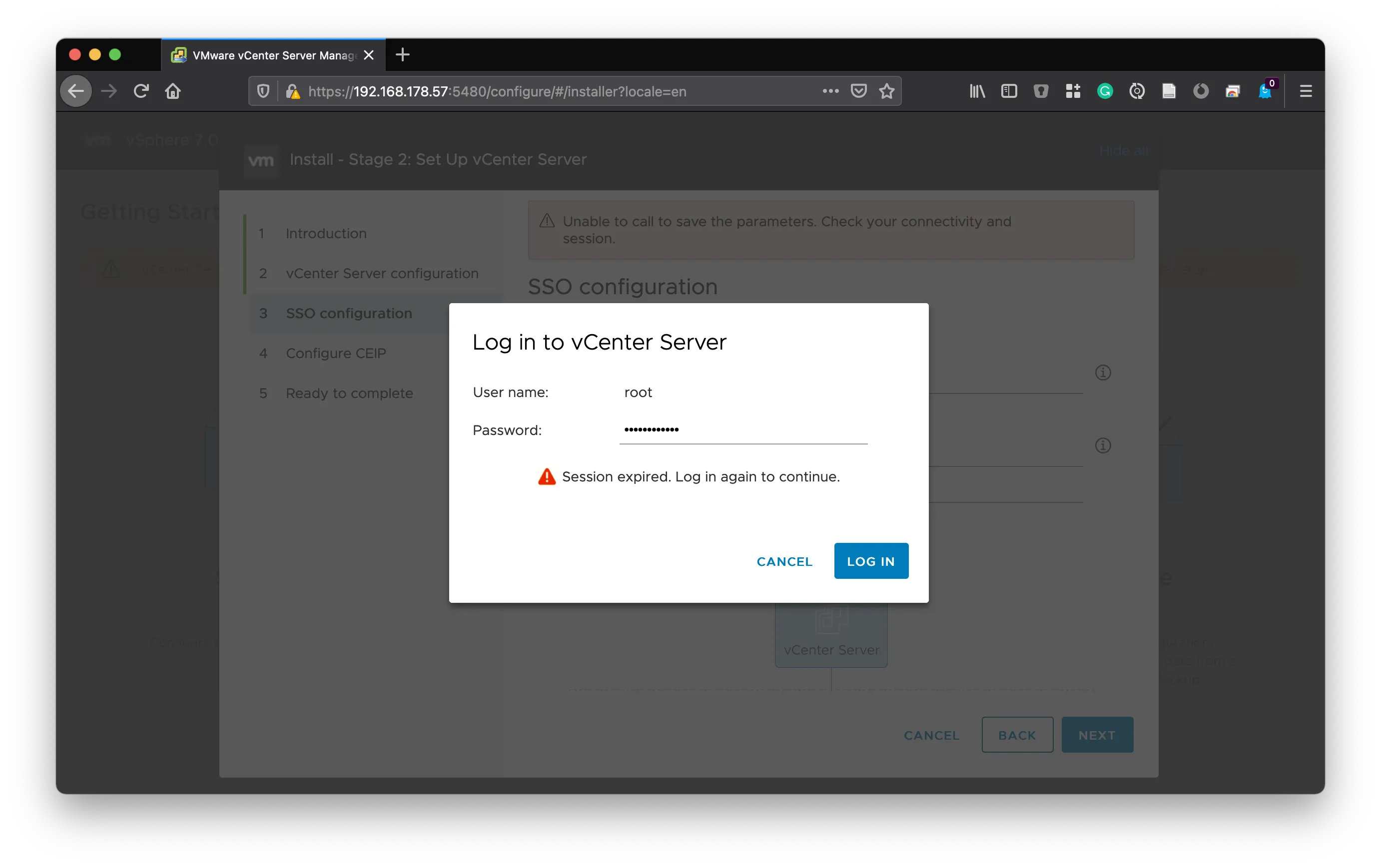Open new browser tab
The image size is (1381, 868).
[x=403, y=55]
